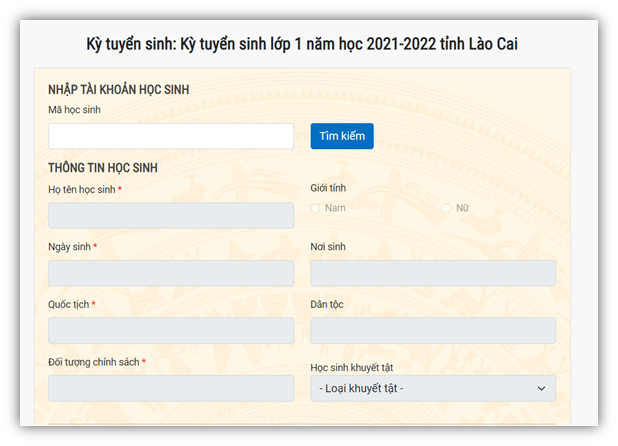Open the Loại khuyết tật dropdown
The width and height of the screenshot is (618, 446).
pyautogui.click(x=432, y=388)
